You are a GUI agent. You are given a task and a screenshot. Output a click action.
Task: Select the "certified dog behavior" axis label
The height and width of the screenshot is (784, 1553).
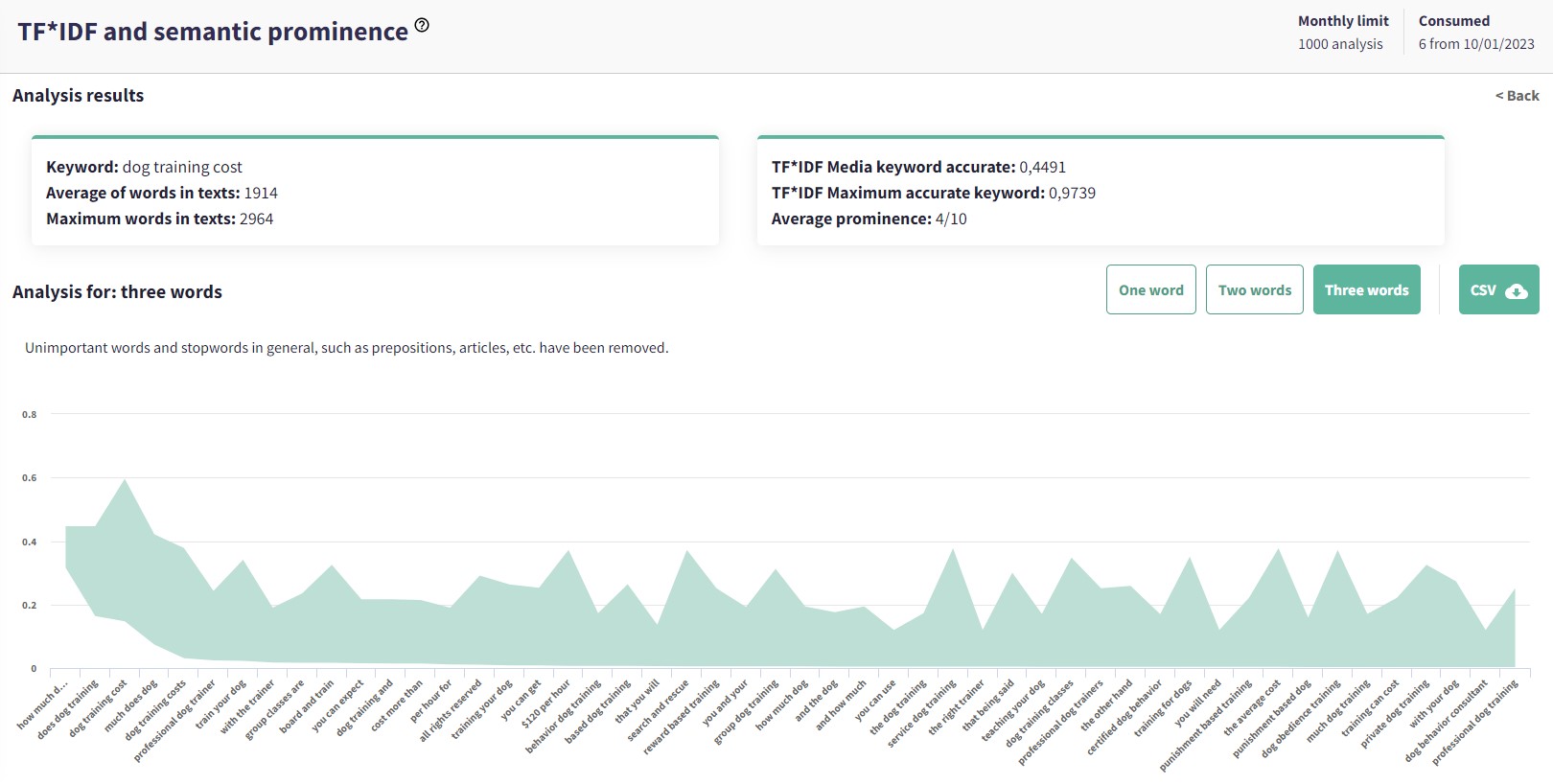click(1125, 717)
